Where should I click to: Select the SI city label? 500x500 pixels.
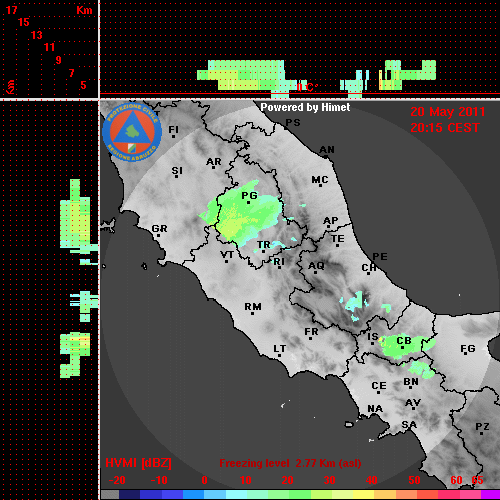click(177, 171)
